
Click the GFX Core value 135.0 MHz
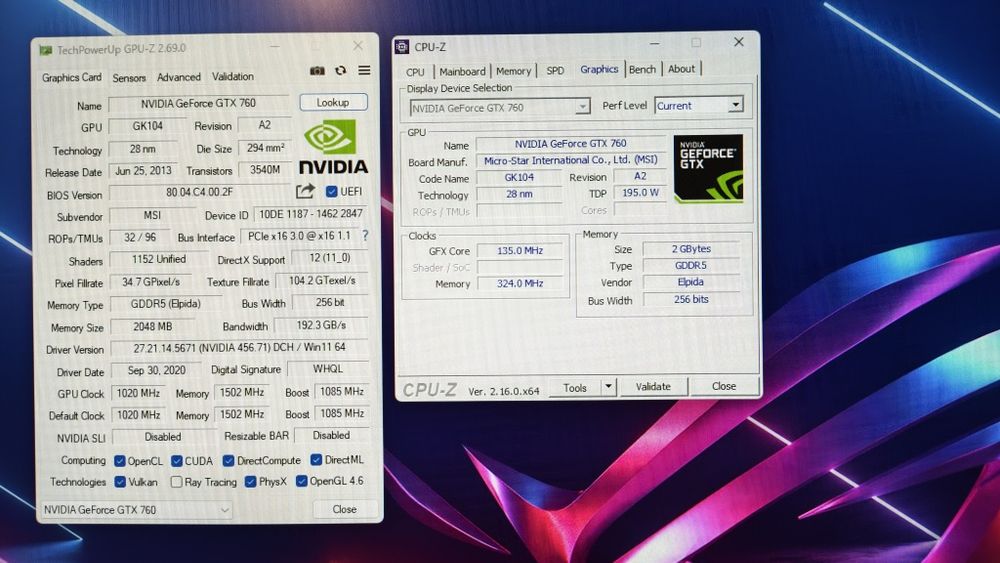click(520, 251)
